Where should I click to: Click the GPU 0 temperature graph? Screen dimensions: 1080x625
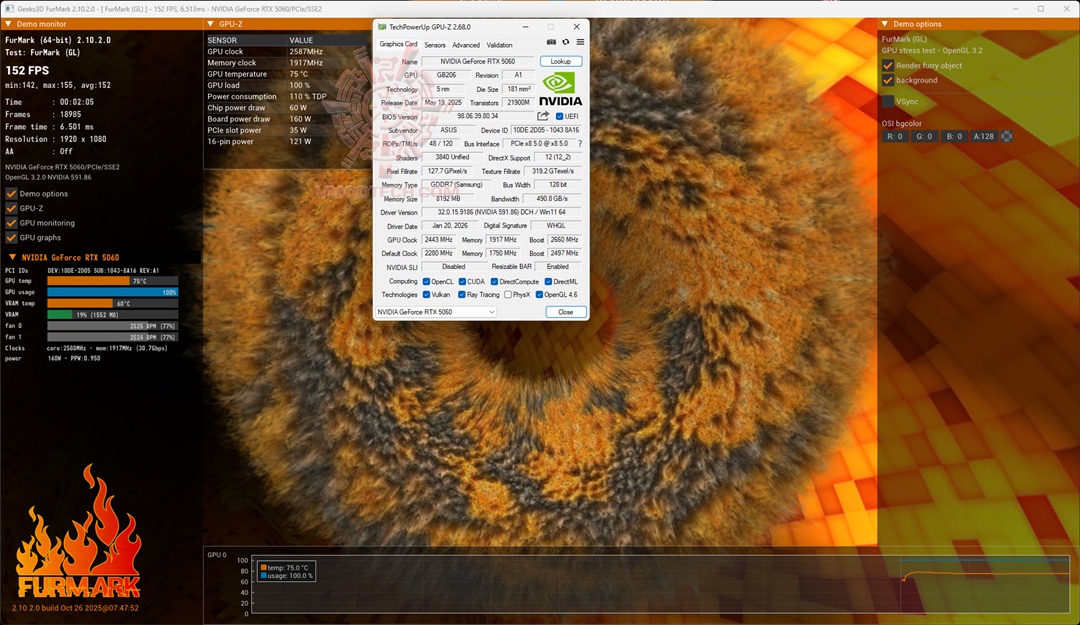tap(661, 584)
